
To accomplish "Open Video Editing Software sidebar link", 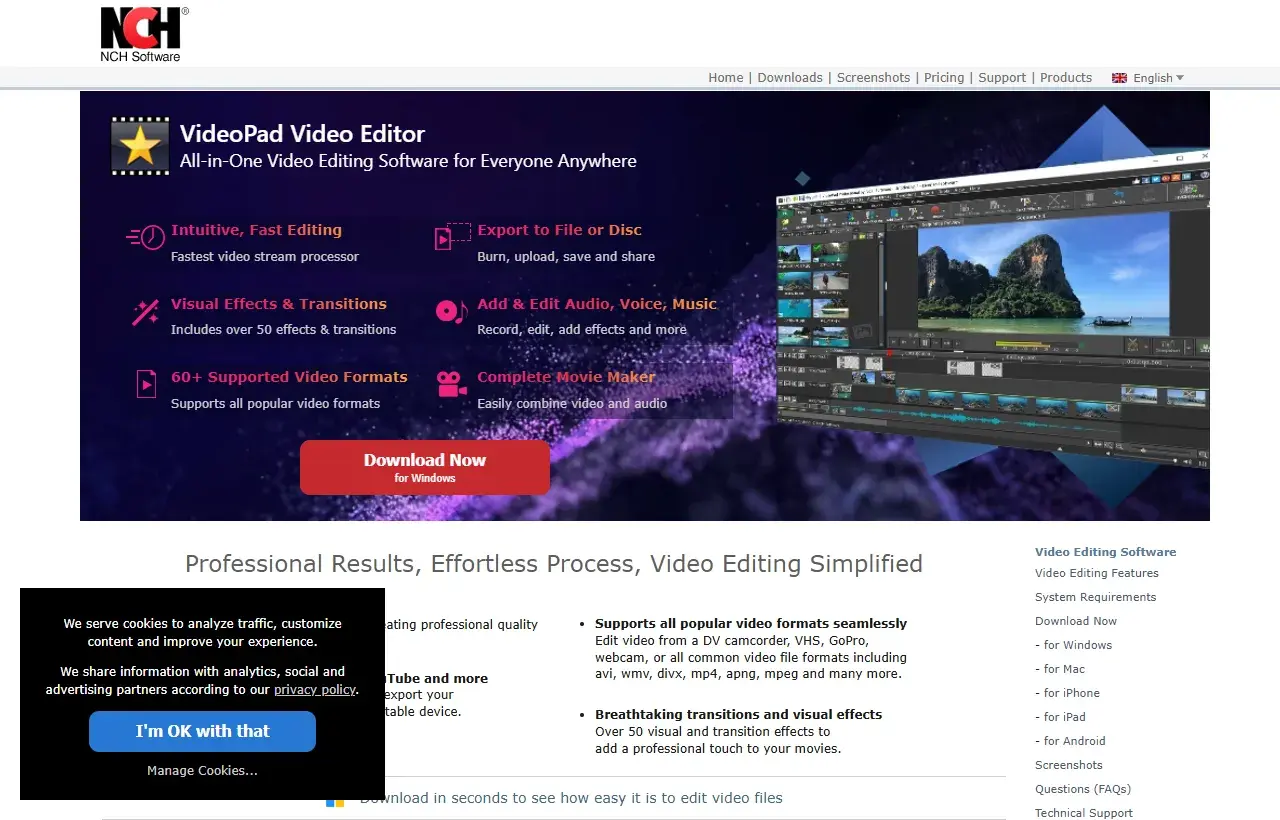I will click(1105, 552).
